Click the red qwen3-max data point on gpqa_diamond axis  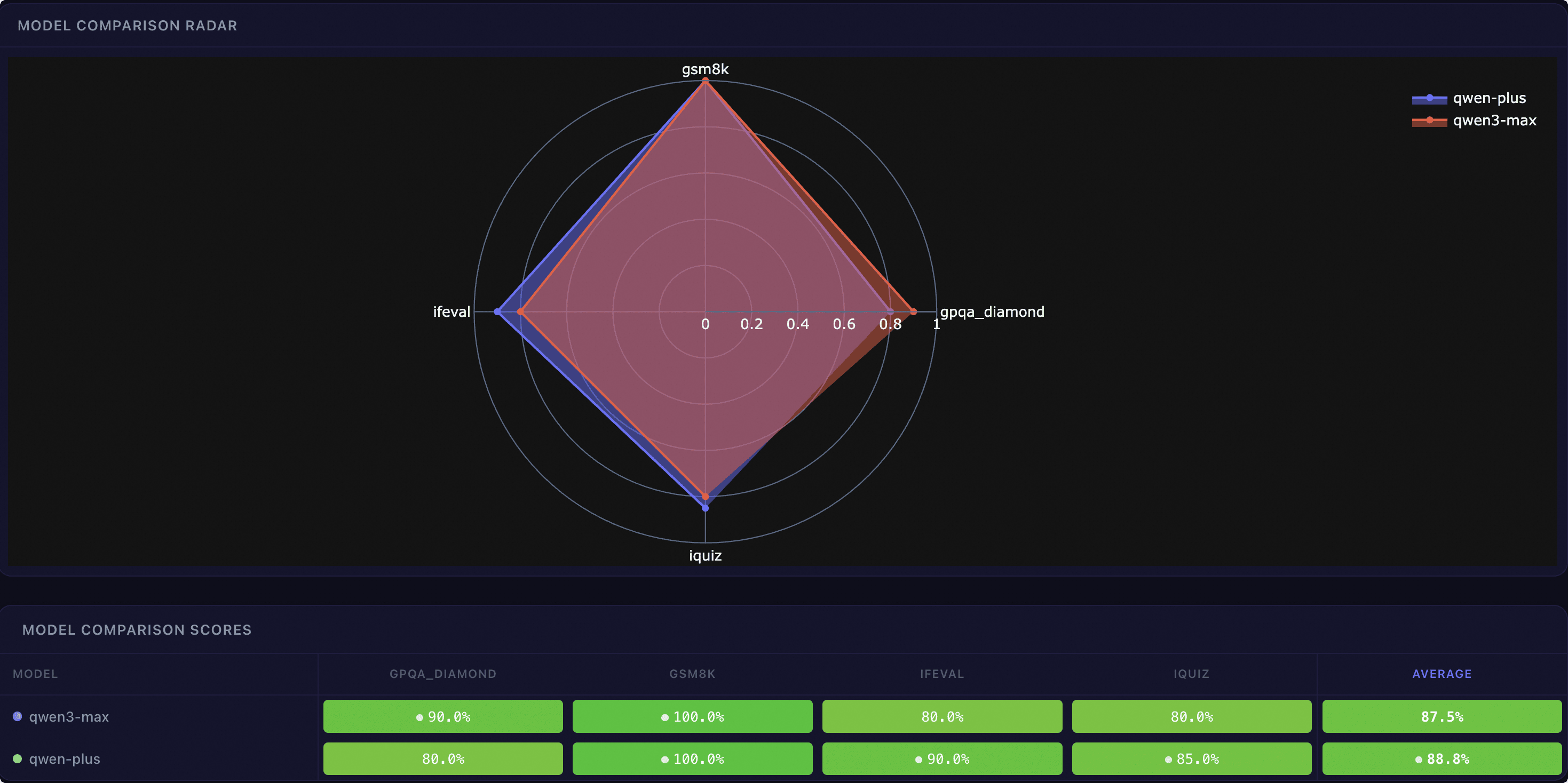[x=913, y=312]
